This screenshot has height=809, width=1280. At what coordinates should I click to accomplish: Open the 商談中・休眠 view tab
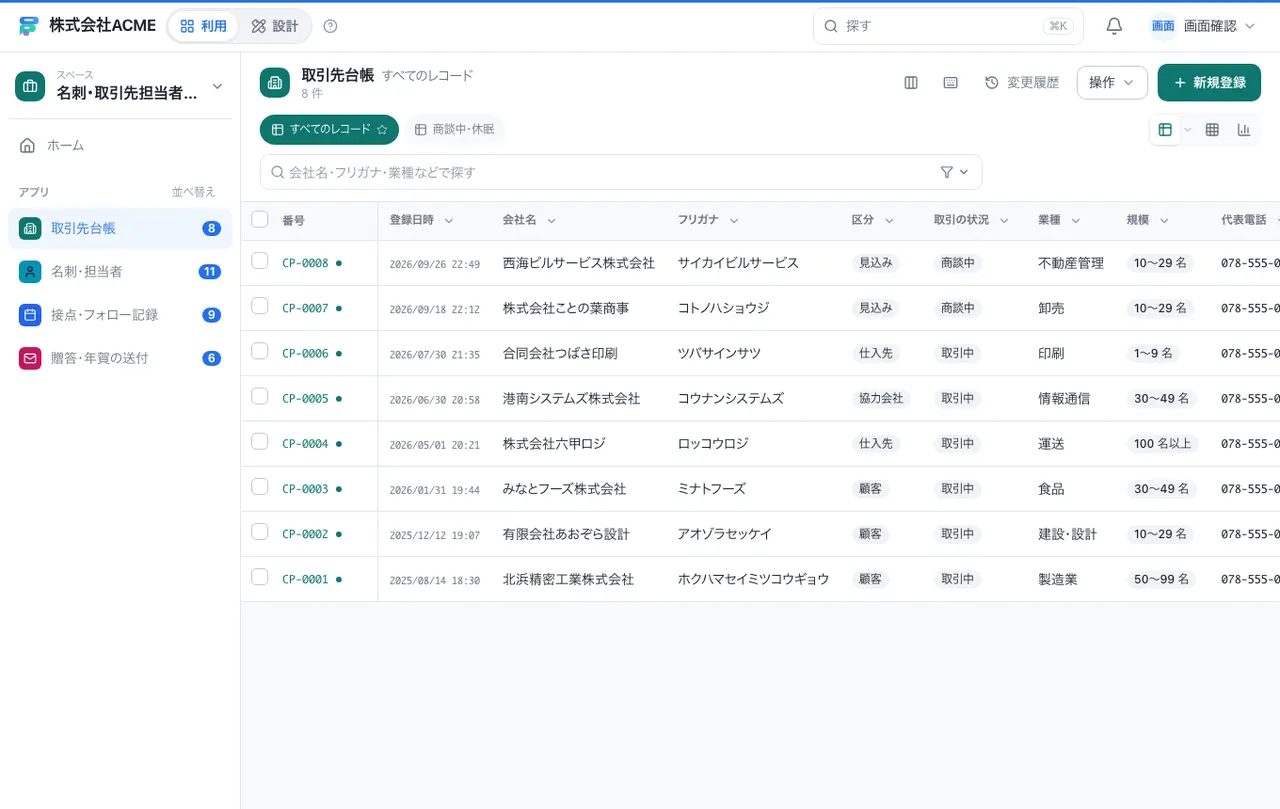click(x=454, y=130)
